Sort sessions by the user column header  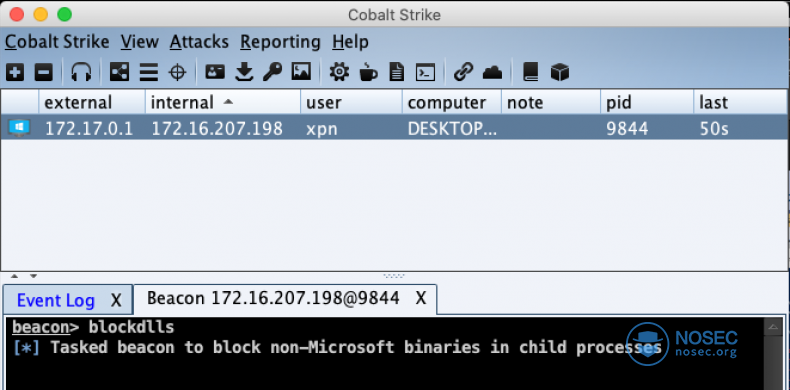[x=352, y=102]
